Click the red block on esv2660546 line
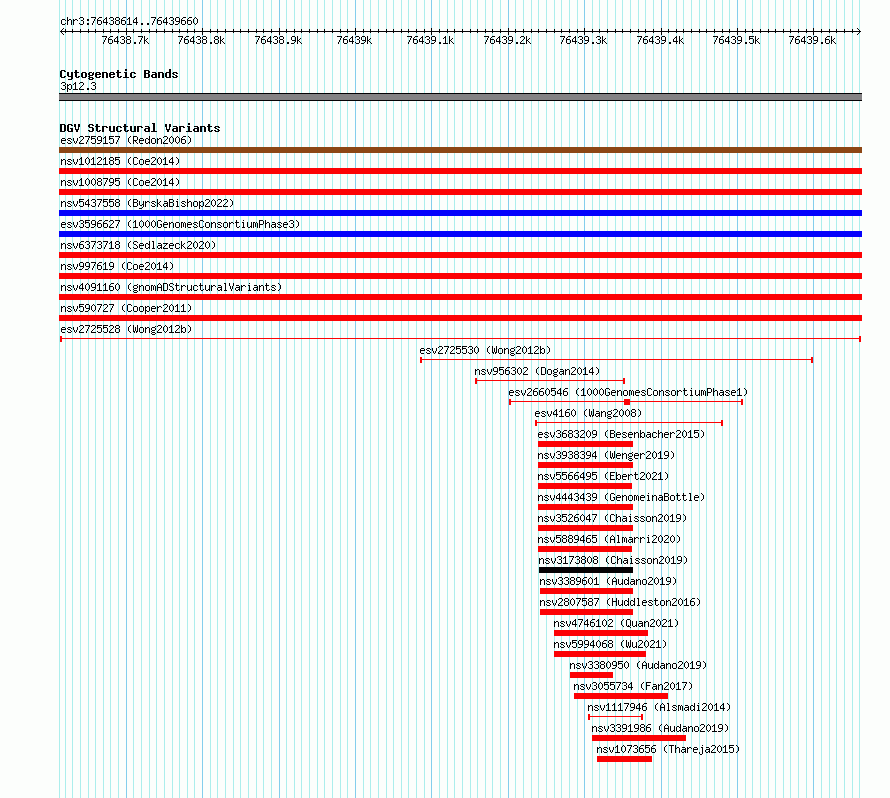Viewport: 890px width, 798px height. pyautogui.click(x=627, y=402)
